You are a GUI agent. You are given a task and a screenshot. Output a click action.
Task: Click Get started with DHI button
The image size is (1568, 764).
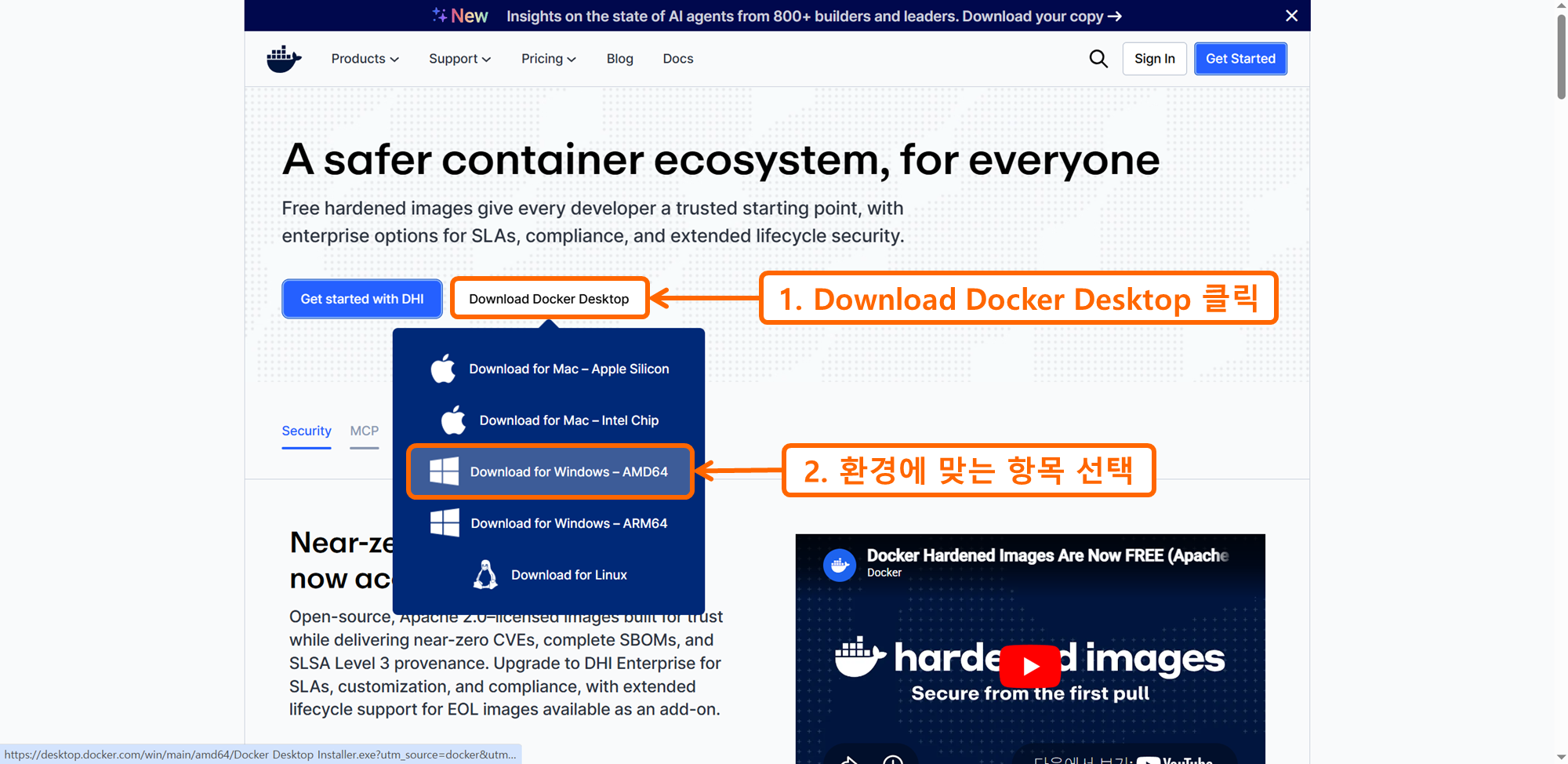click(362, 299)
